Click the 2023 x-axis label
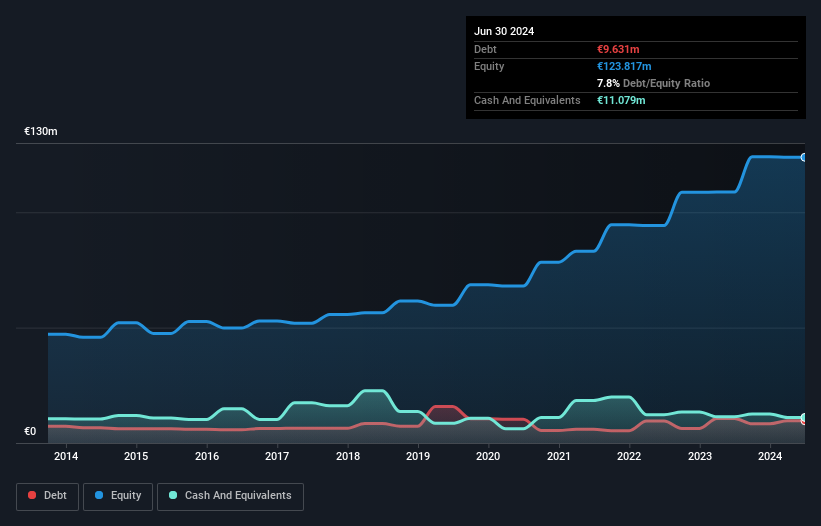Image resolution: width=821 pixels, height=526 pixels. pos(700,456)
